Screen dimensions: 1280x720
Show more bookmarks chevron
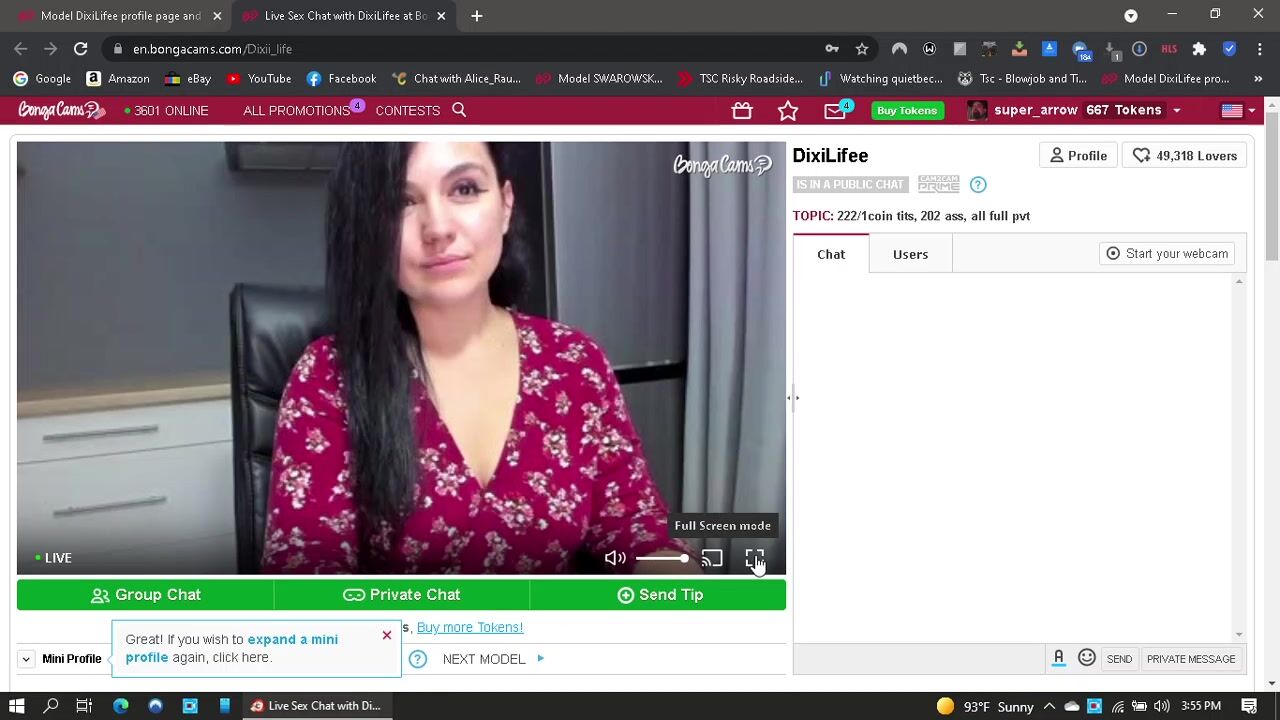(1258, 78)
